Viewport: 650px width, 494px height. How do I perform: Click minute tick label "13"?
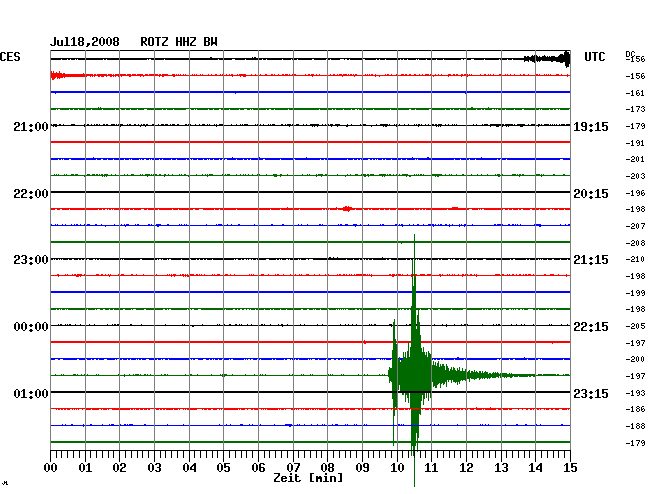(501, 468)
